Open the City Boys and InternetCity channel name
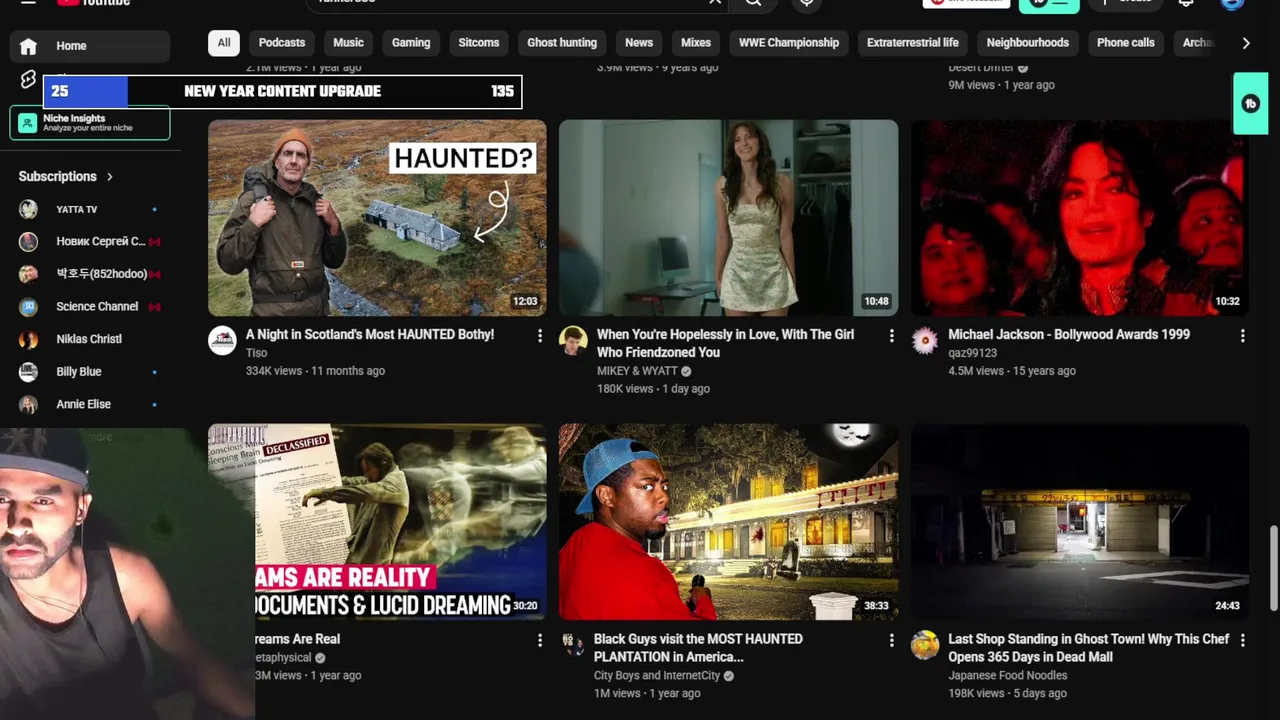Image resolution: width=1280 pixels, height=720 pixels. 657,675
